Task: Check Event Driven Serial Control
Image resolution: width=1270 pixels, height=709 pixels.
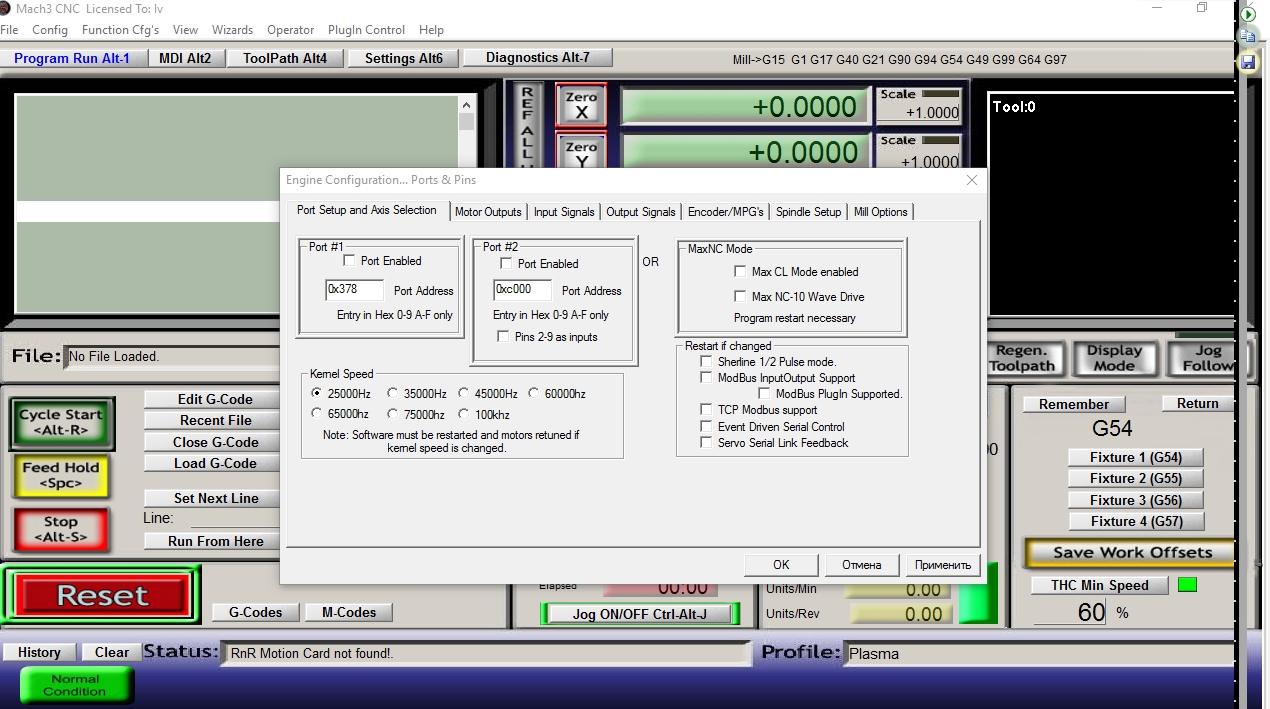Action: [706, 426]
